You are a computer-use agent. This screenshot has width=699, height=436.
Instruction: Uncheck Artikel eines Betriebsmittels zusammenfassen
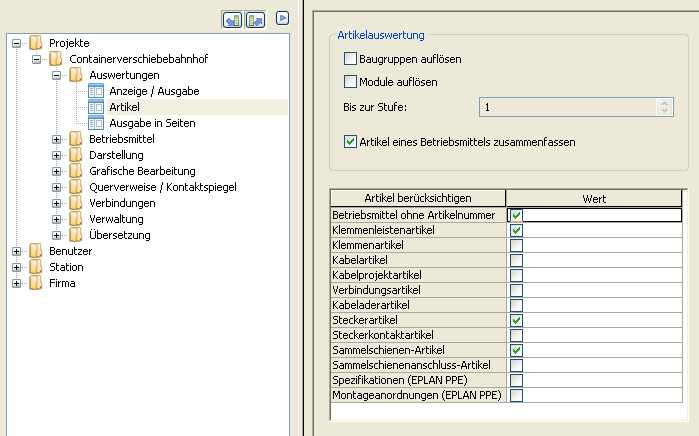[350, 142]
